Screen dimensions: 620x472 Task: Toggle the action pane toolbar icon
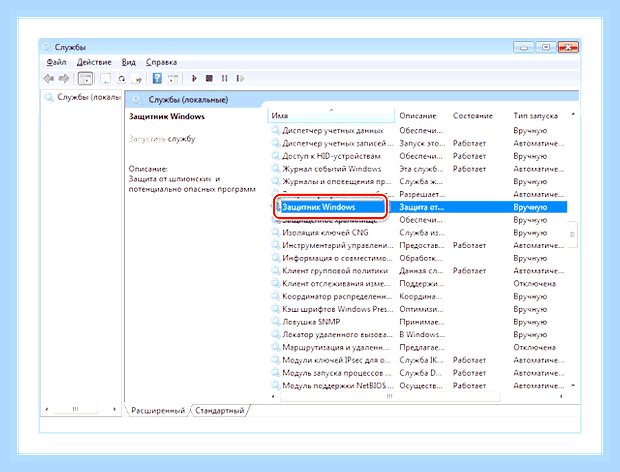click(x=173, y=79)
